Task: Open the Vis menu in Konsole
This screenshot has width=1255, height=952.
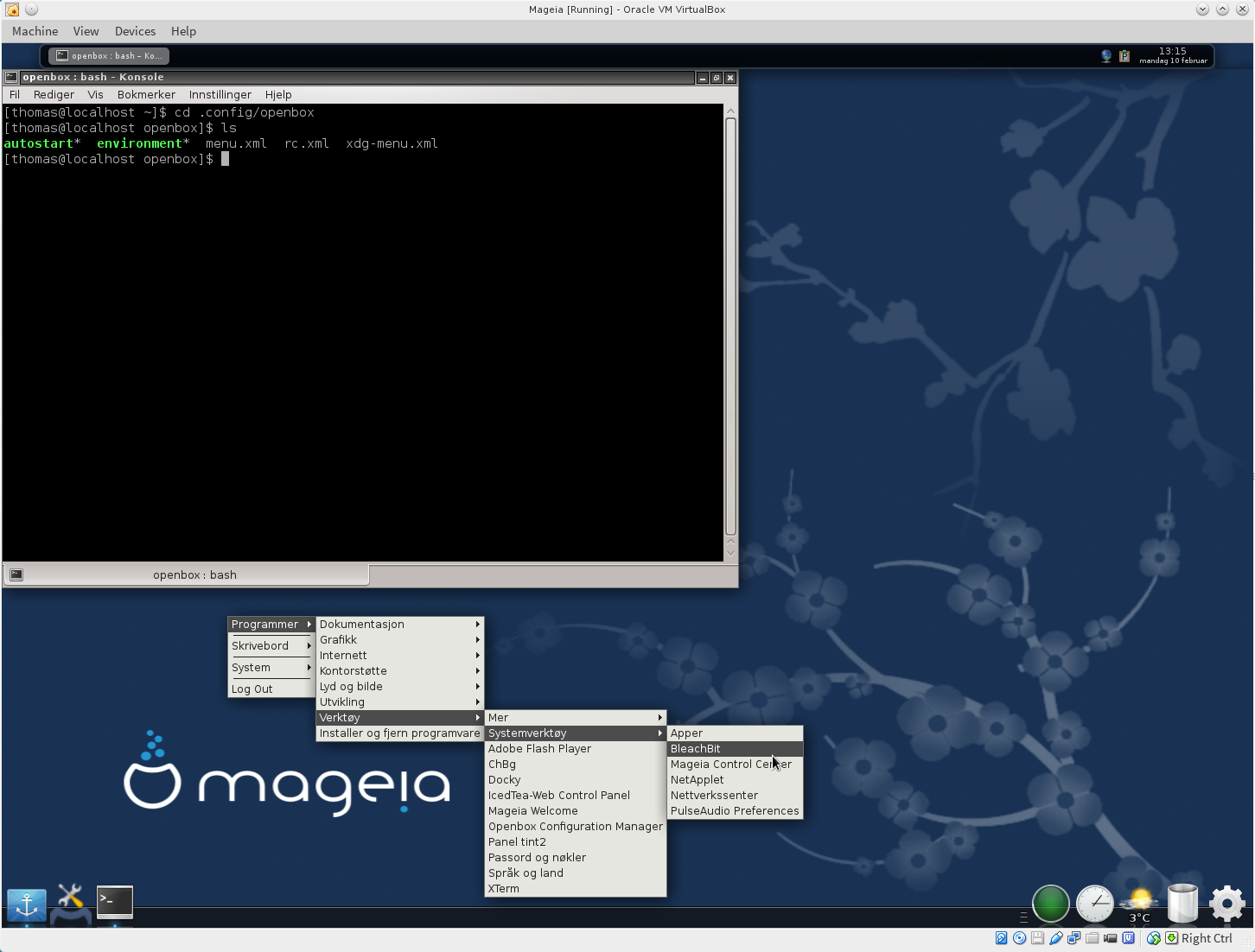Action: click(x=95, y=94)
